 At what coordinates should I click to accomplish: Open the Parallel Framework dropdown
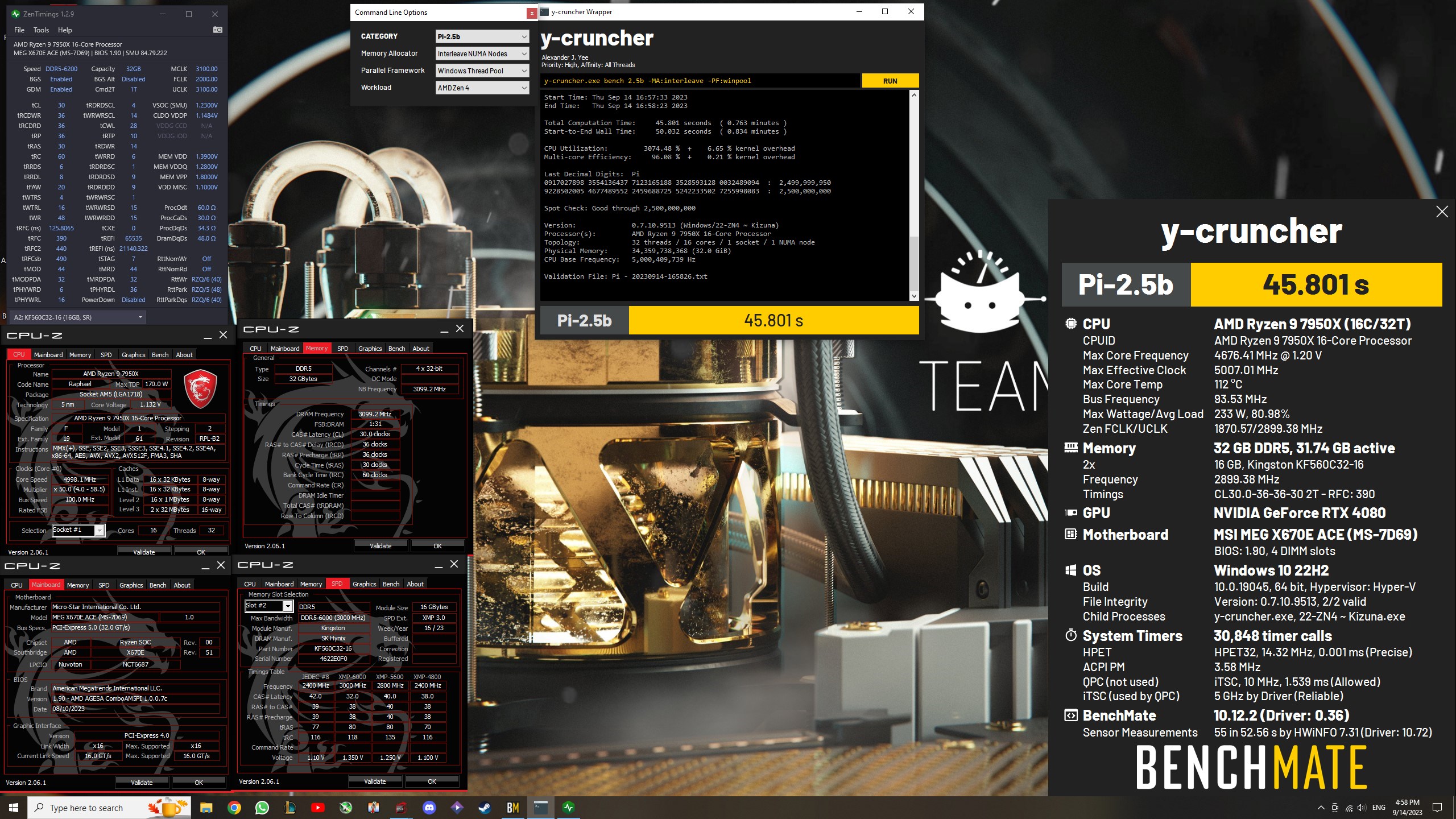pos(482,71)
